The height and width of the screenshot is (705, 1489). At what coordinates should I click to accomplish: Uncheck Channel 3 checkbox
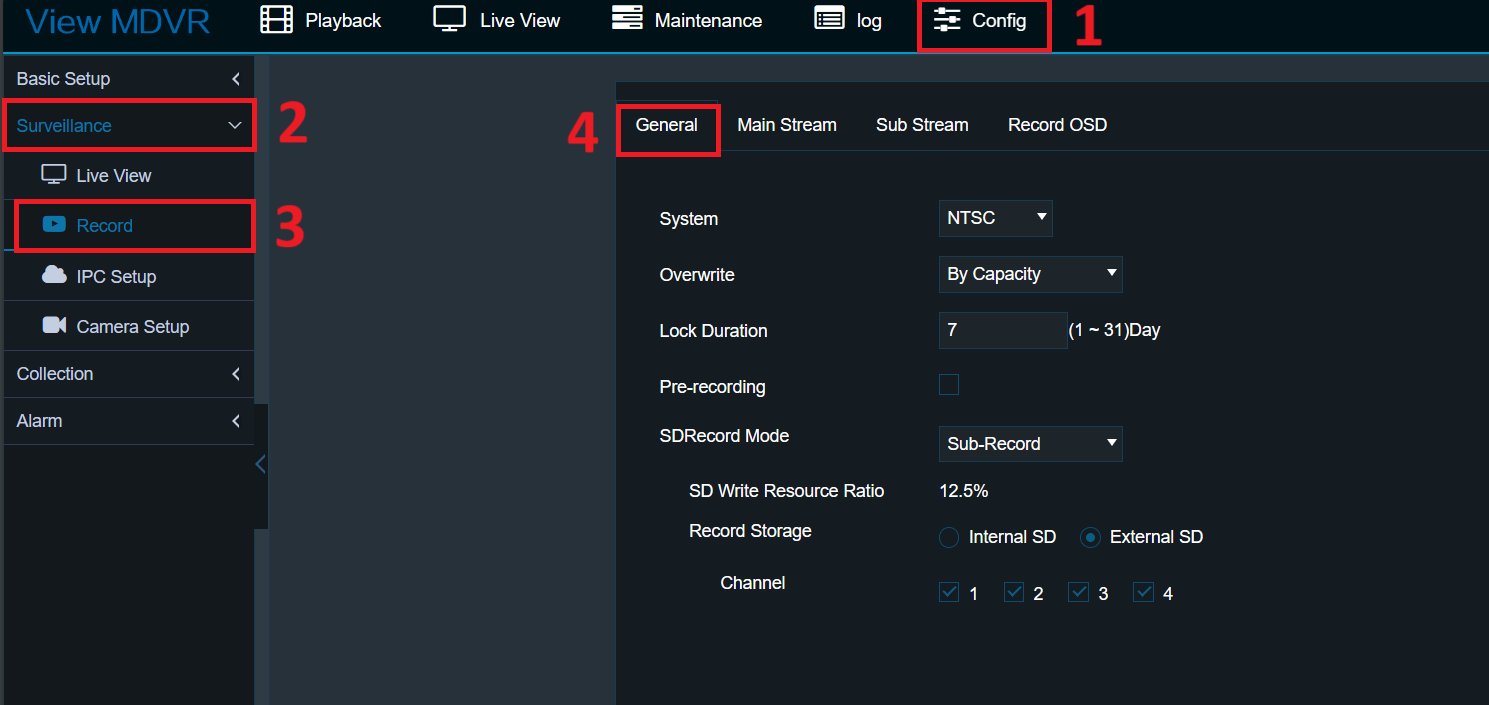(x=1078, y=592)
